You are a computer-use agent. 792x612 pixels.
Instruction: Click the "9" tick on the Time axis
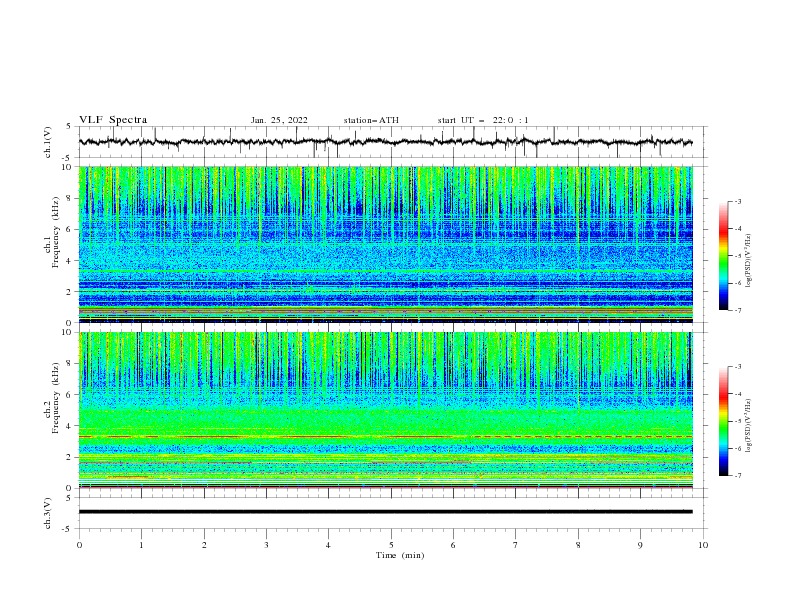[x=640, y=545]
